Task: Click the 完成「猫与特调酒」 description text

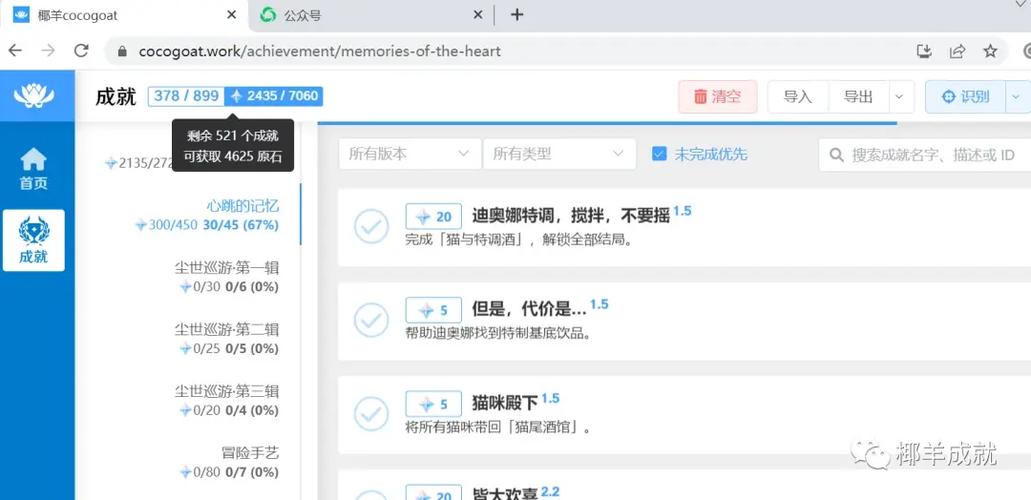Action: point(519,240)
